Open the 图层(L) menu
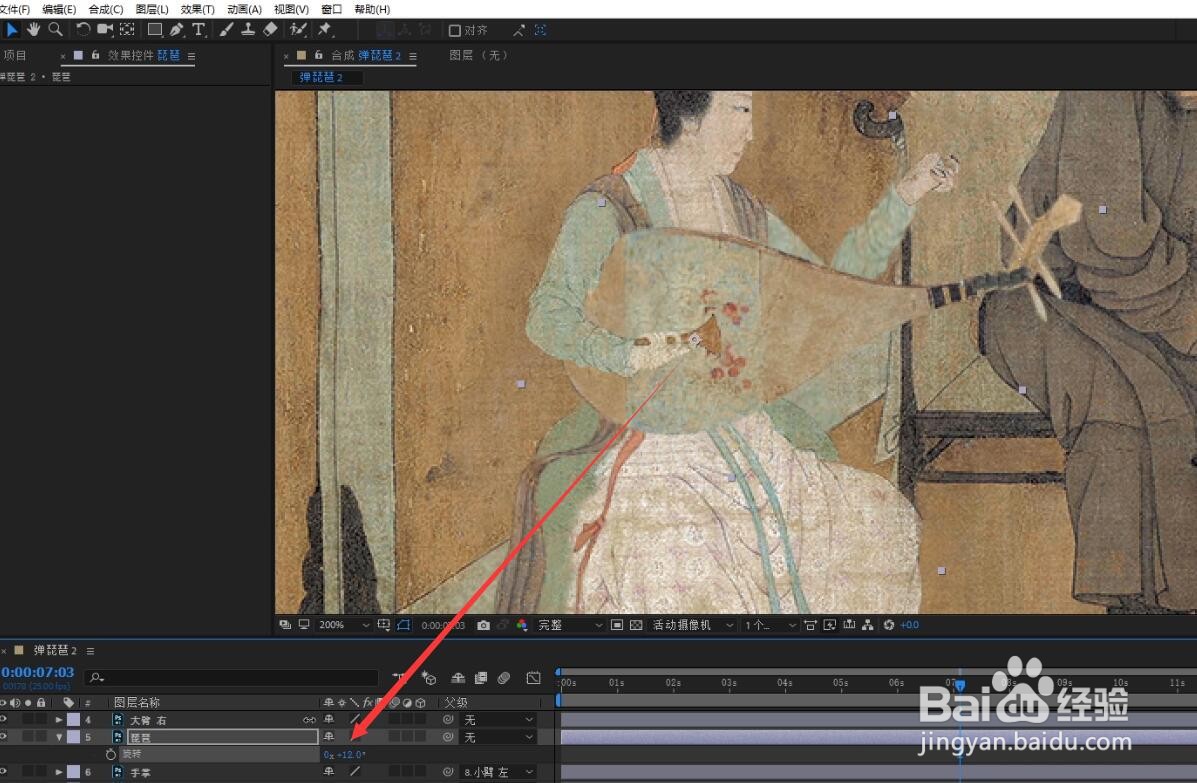The image size is (1197, 783). pos(152,9)
